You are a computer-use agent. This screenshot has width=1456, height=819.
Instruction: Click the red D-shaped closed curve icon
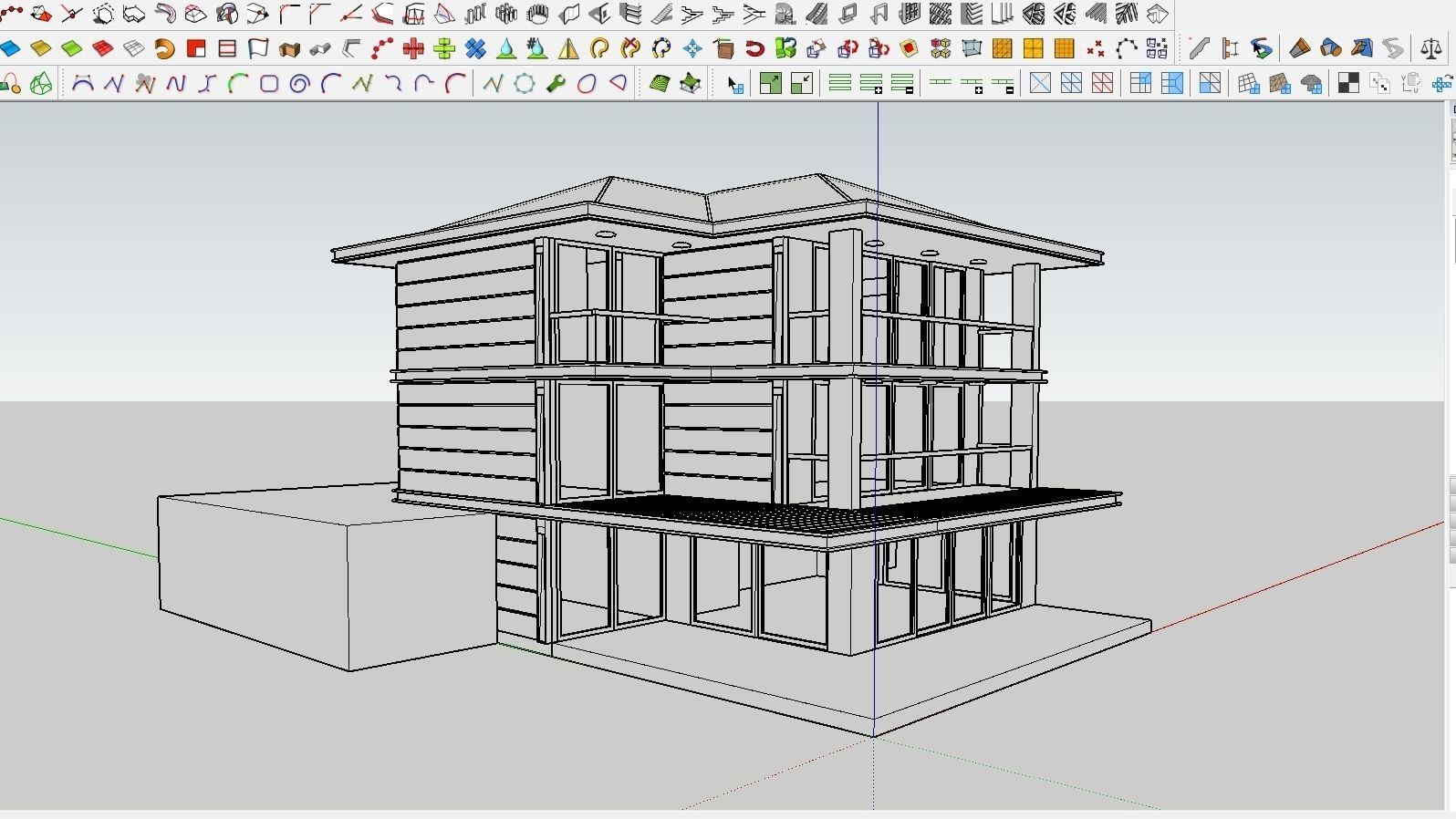tap(618, 84)
